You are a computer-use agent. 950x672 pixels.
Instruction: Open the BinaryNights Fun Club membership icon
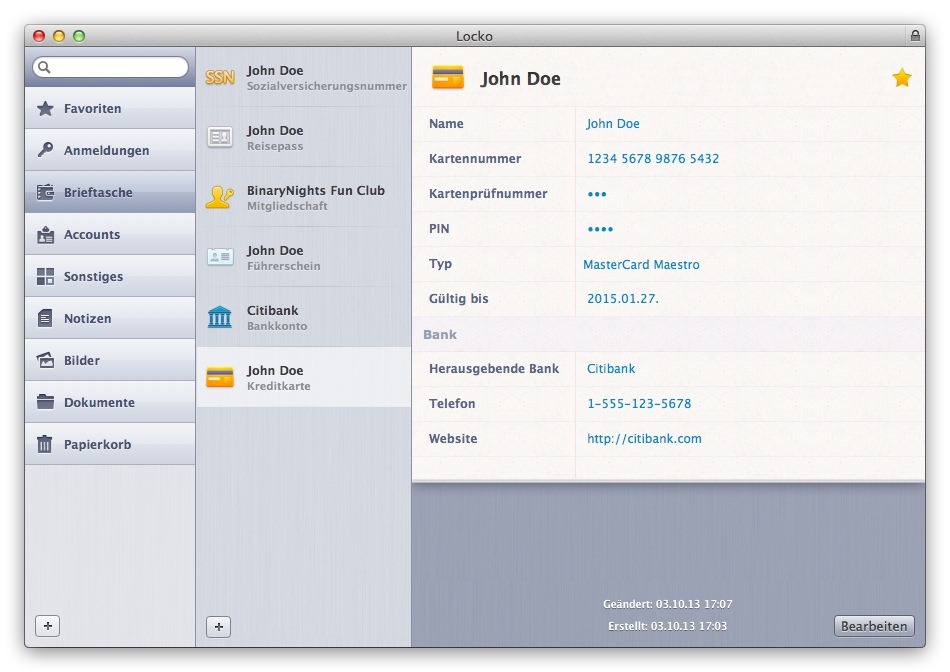[x=220, y=197]
